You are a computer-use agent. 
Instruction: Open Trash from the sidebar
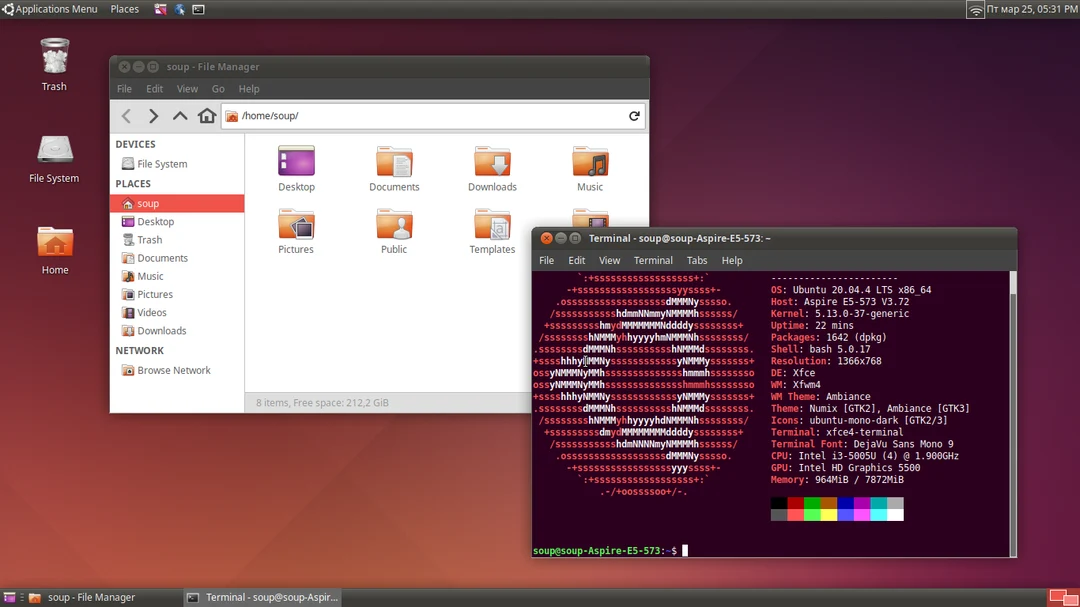click(149, 239)
